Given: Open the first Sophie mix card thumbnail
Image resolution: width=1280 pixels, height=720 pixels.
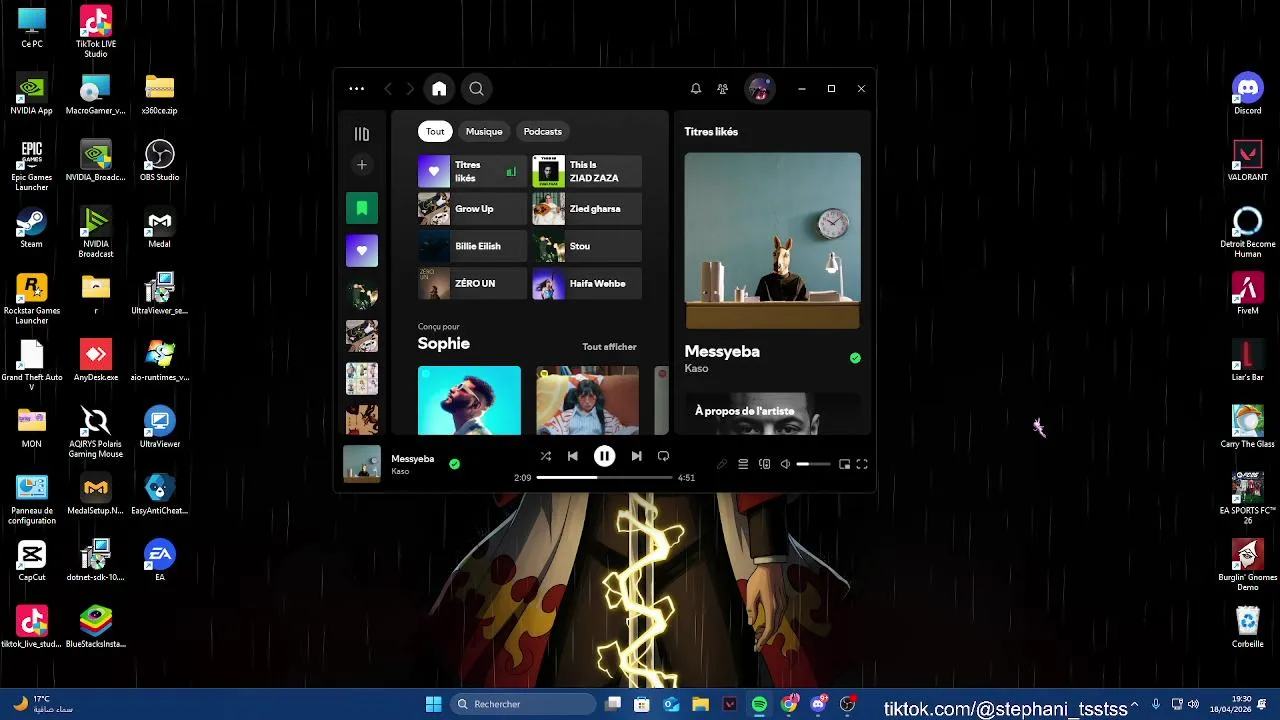Looking at the screenshot, I should [469, 401].
